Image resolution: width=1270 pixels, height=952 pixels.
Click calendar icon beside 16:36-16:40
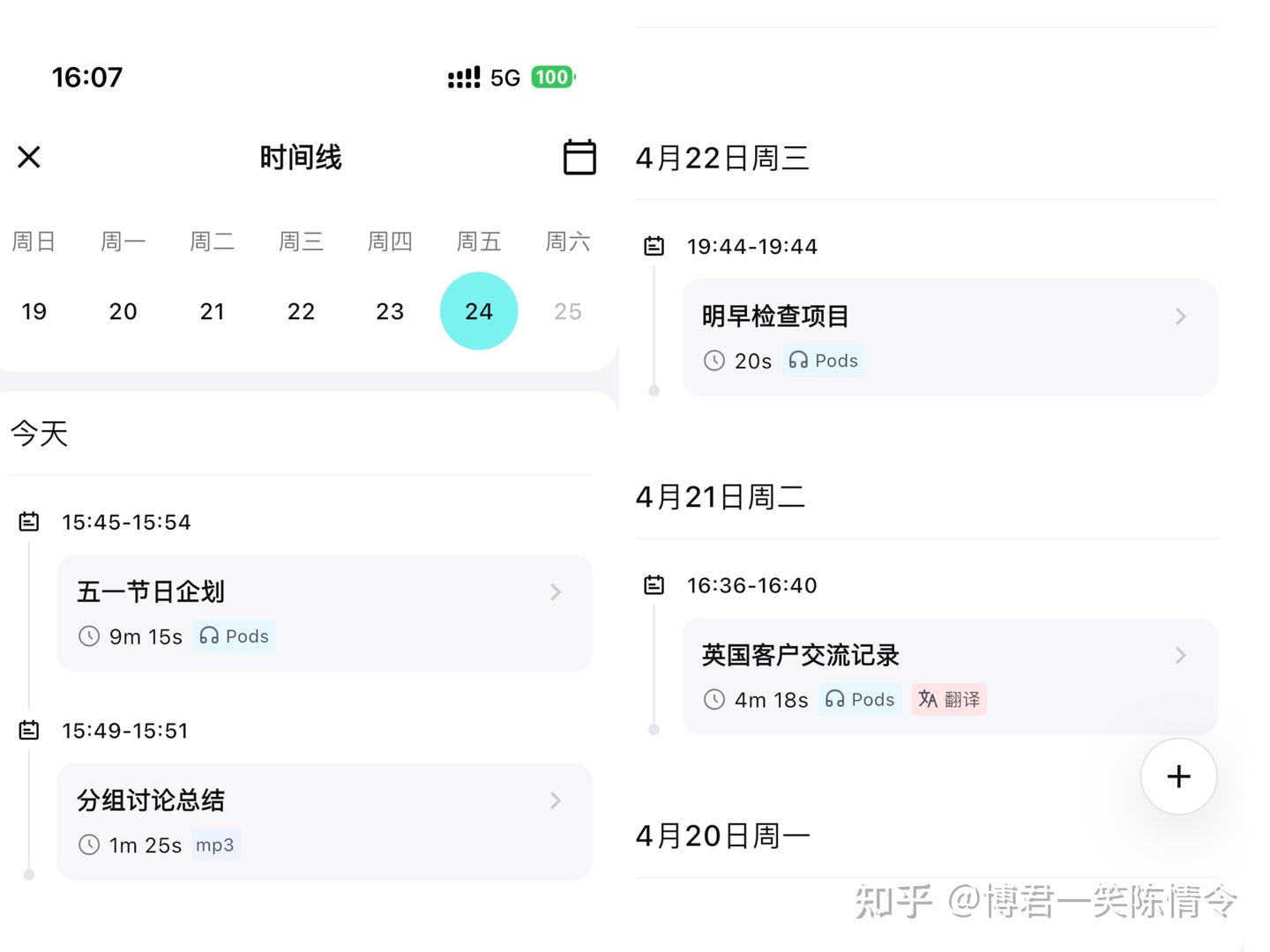click(x=654, y=584)
